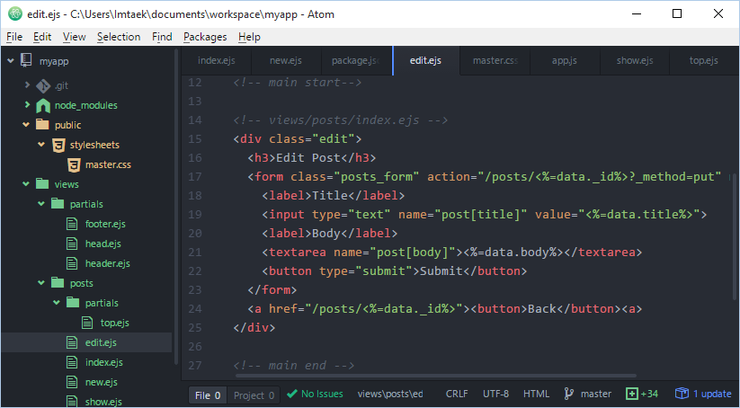
Task: Open the Edit menu
Action: point(42,37)
